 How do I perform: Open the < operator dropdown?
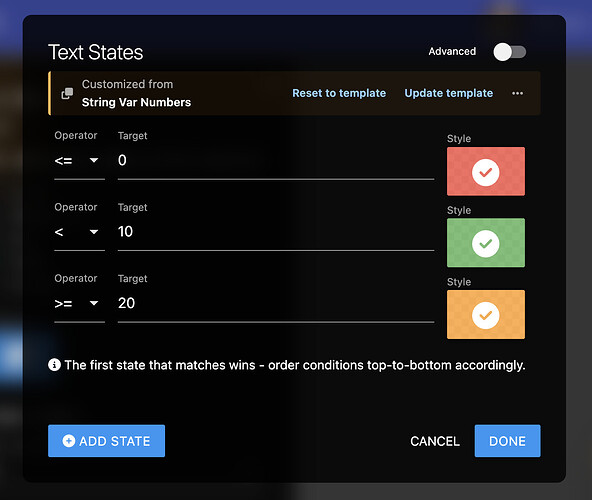(x=79, y=232)
